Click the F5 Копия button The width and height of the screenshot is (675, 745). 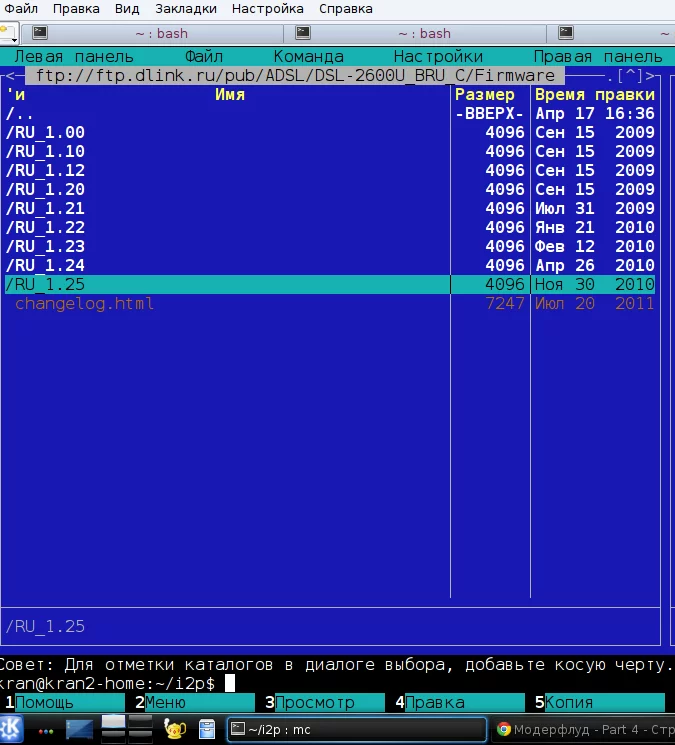pyautogui.click(x=599, y=702)
